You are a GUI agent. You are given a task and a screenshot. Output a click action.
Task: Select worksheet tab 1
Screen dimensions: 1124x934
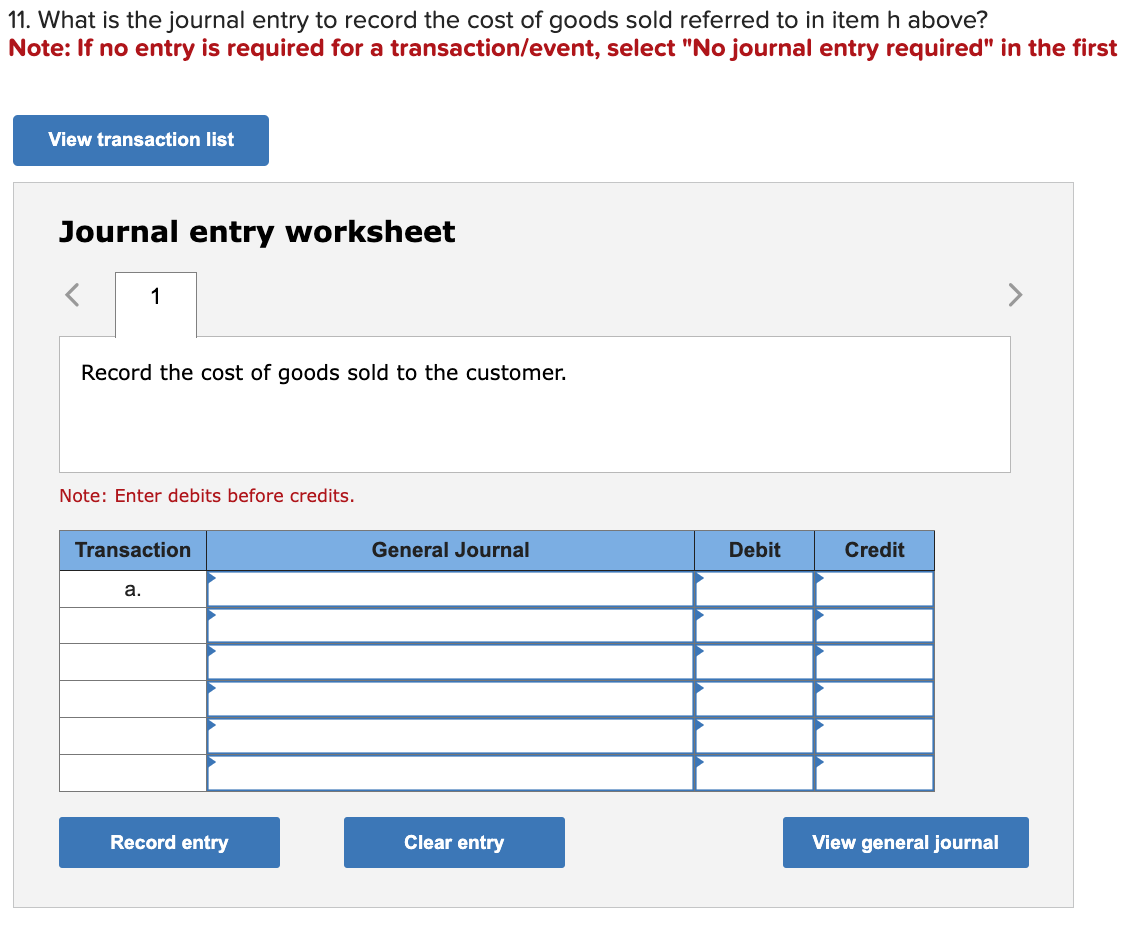[156, 304]
